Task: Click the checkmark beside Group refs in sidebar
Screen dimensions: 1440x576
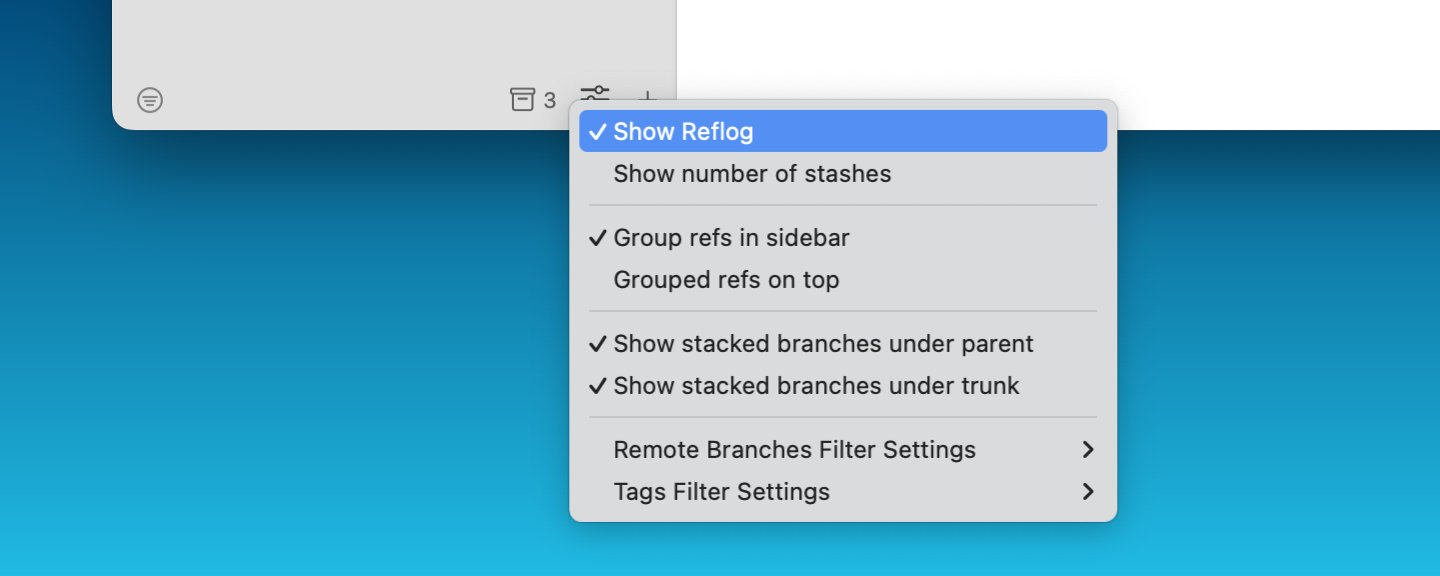Action: (x=598, y=238)
